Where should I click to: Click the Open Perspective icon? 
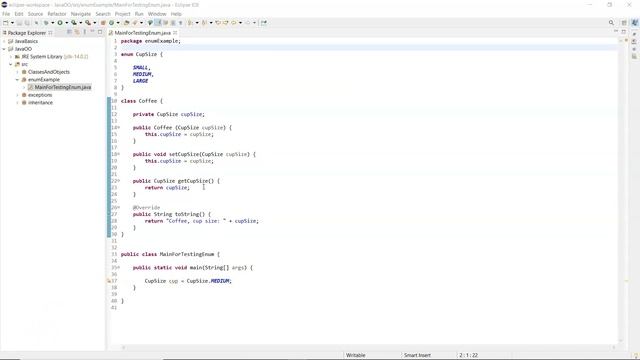624,23
